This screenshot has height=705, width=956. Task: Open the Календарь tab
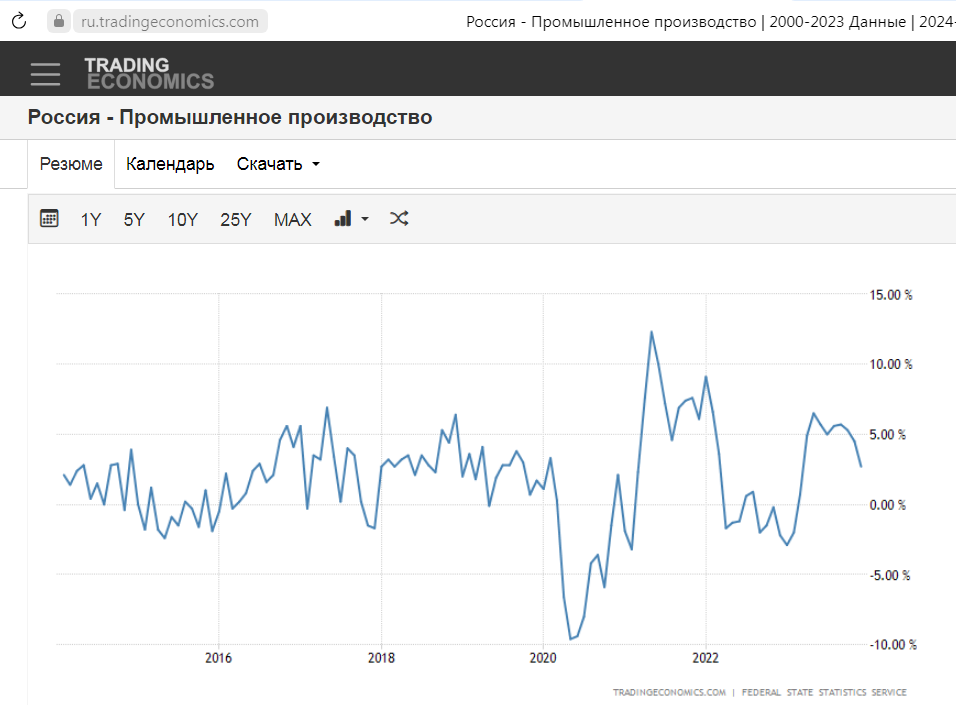tap(170, 164)
